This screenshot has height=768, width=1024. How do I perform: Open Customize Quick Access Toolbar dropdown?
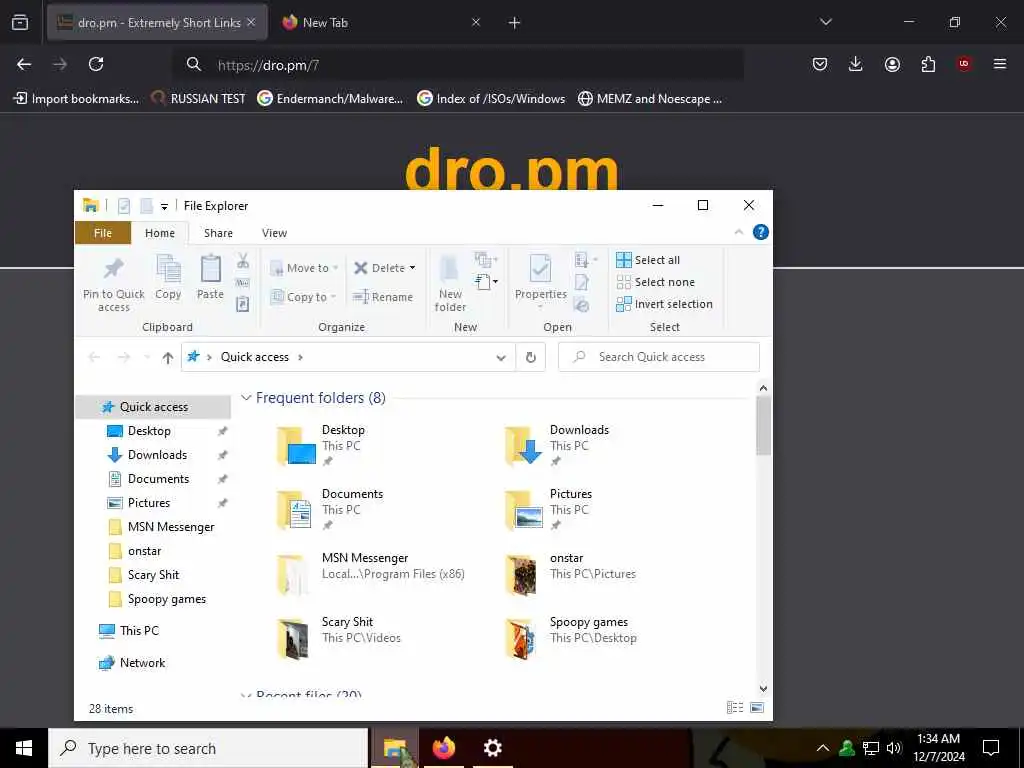(164, 206)
